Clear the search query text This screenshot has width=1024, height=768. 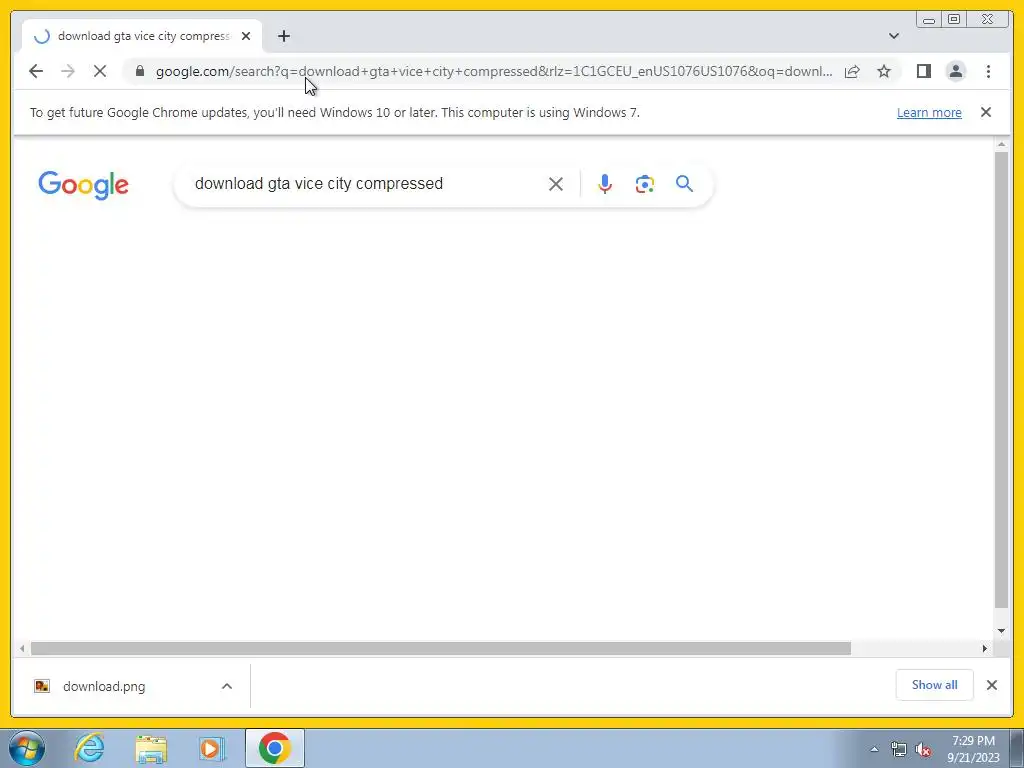556,184
